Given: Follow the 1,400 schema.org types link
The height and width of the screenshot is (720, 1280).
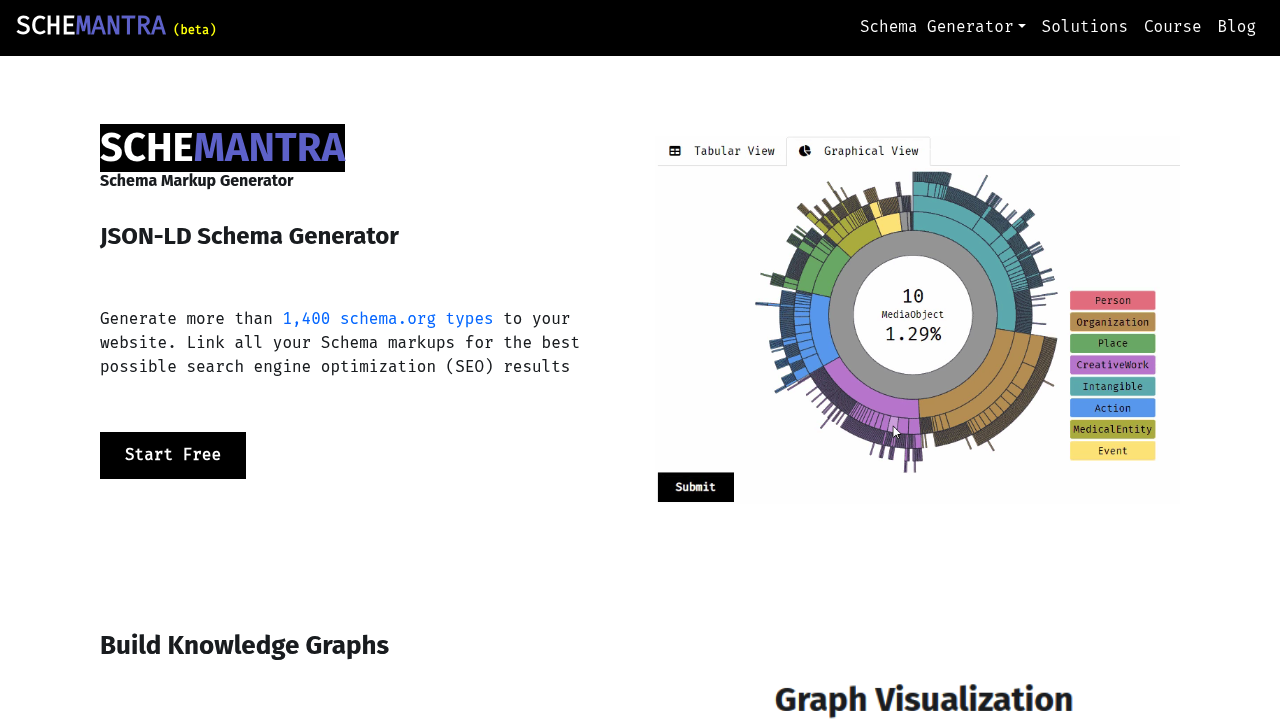Looking at the screenshot, I should [388, 319].
